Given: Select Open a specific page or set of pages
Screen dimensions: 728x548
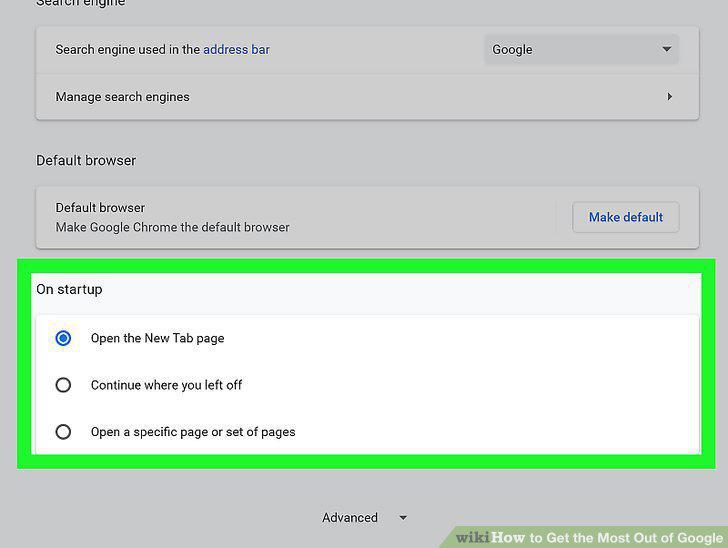Looking at the screenshot, I should click(63, 432).
